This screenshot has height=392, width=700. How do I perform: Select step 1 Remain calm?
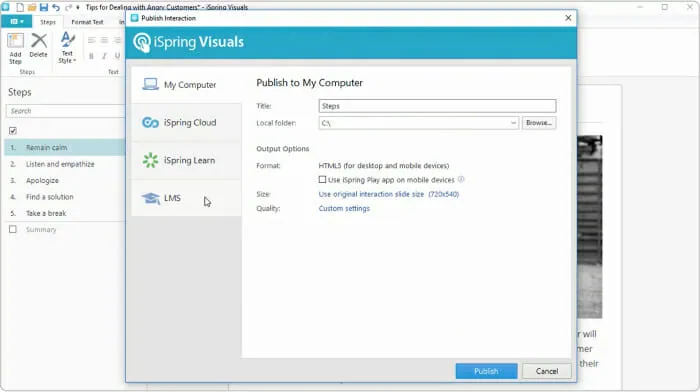(65, 147)
